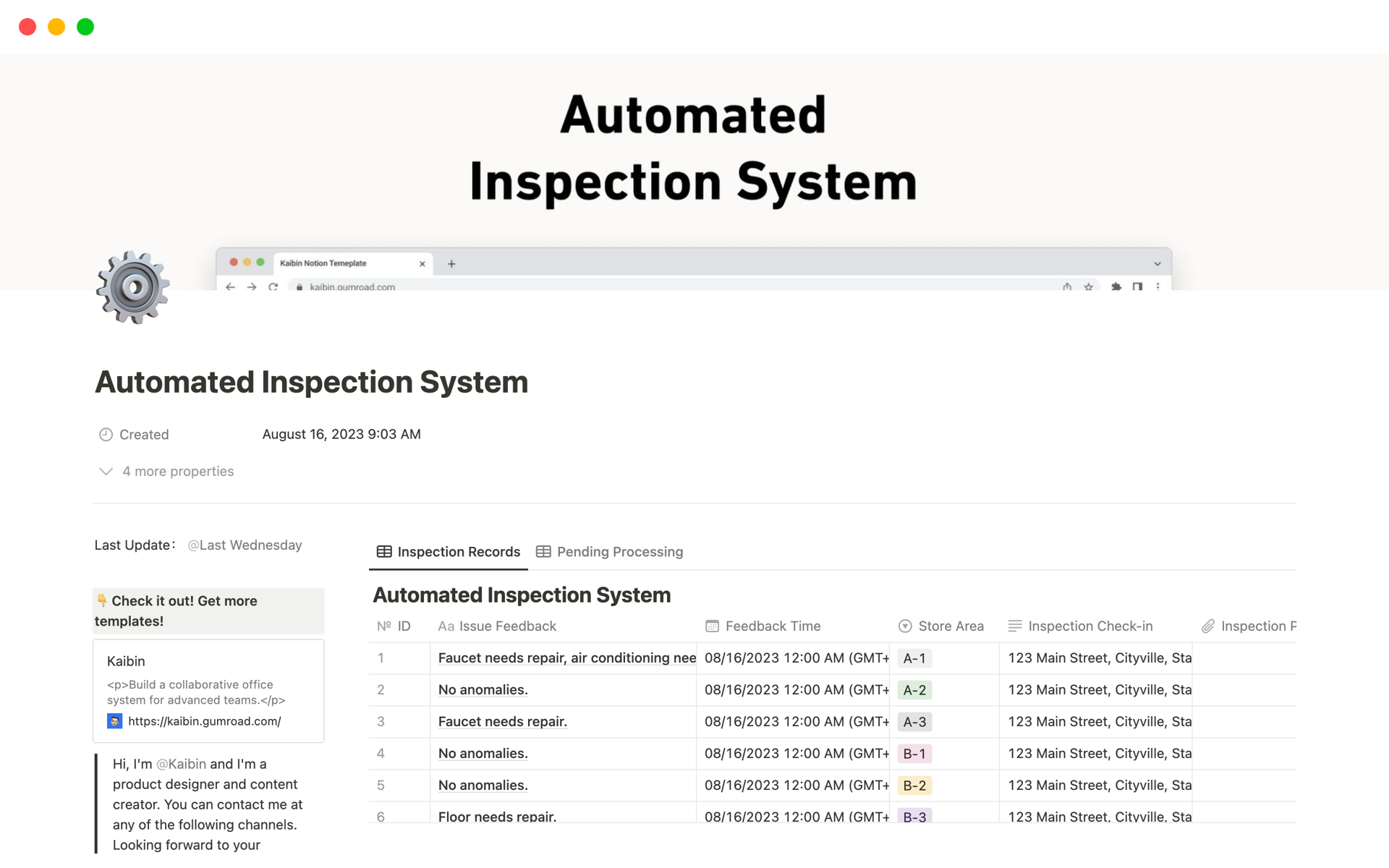
Task: Click the B-2 yellow area tag
Action: (x=914, y=786)
